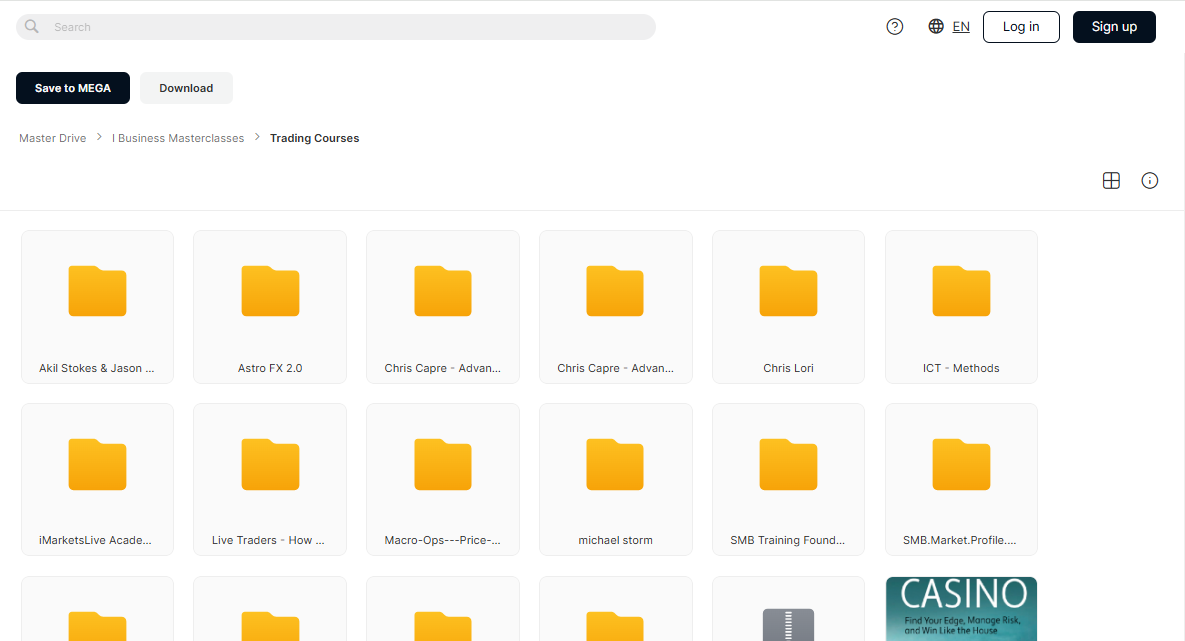This screenshot has width=1185, height=641.
Task: Open the Chris Lori folder
Action: point(788,307)
